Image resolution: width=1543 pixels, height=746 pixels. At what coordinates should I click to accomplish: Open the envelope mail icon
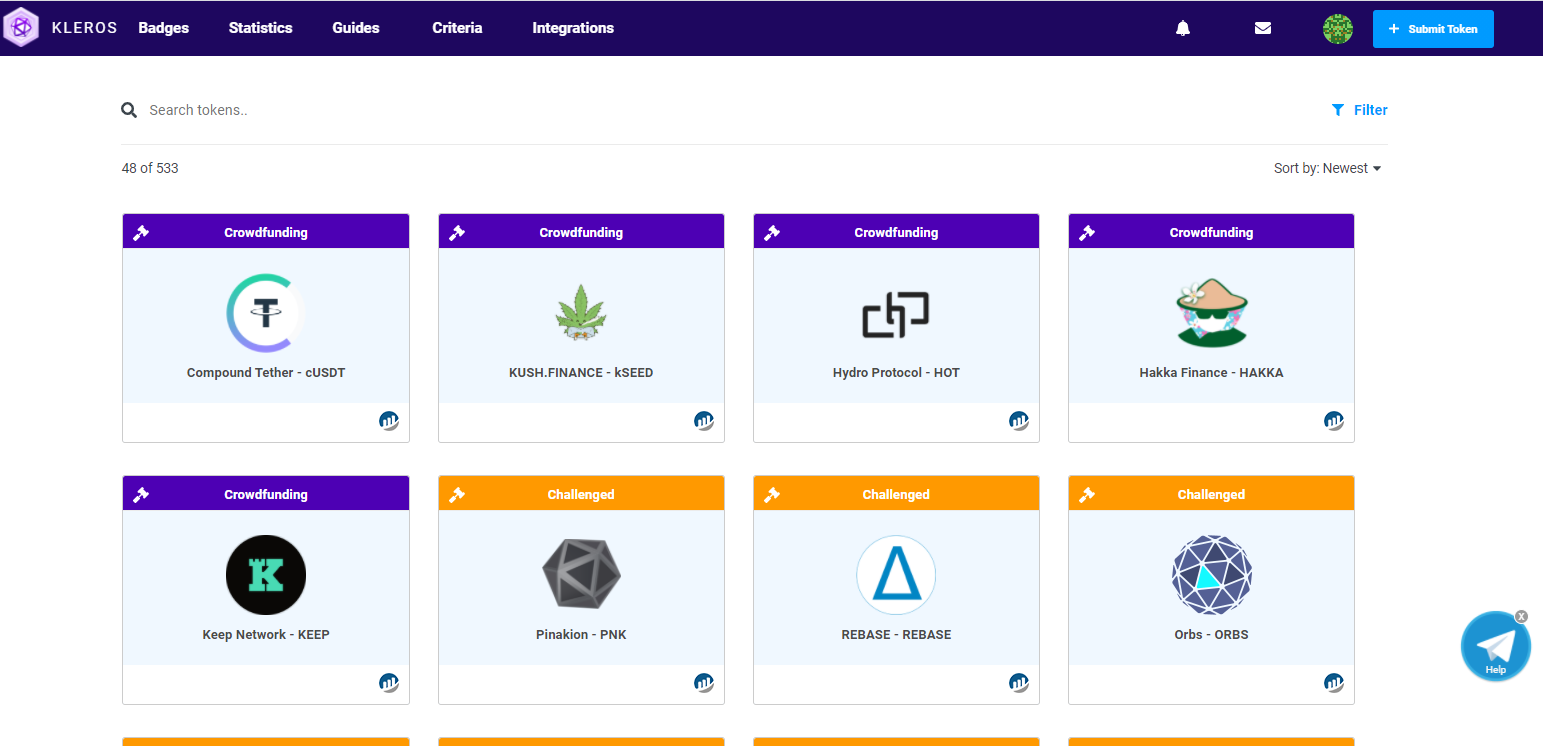click(x=1263, y=28)
